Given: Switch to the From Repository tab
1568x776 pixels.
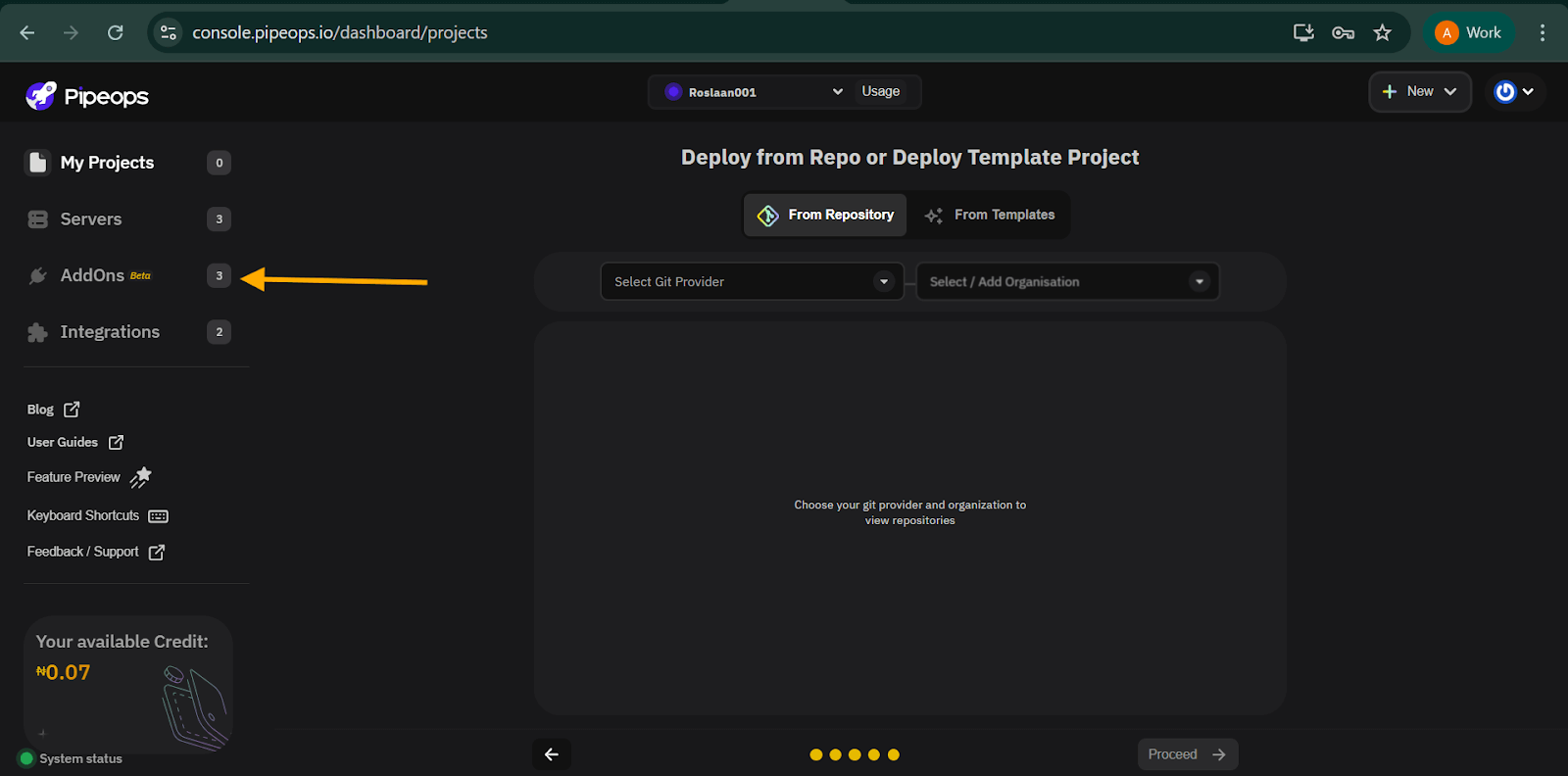Looking at the screenshot, I should point(825,215).
